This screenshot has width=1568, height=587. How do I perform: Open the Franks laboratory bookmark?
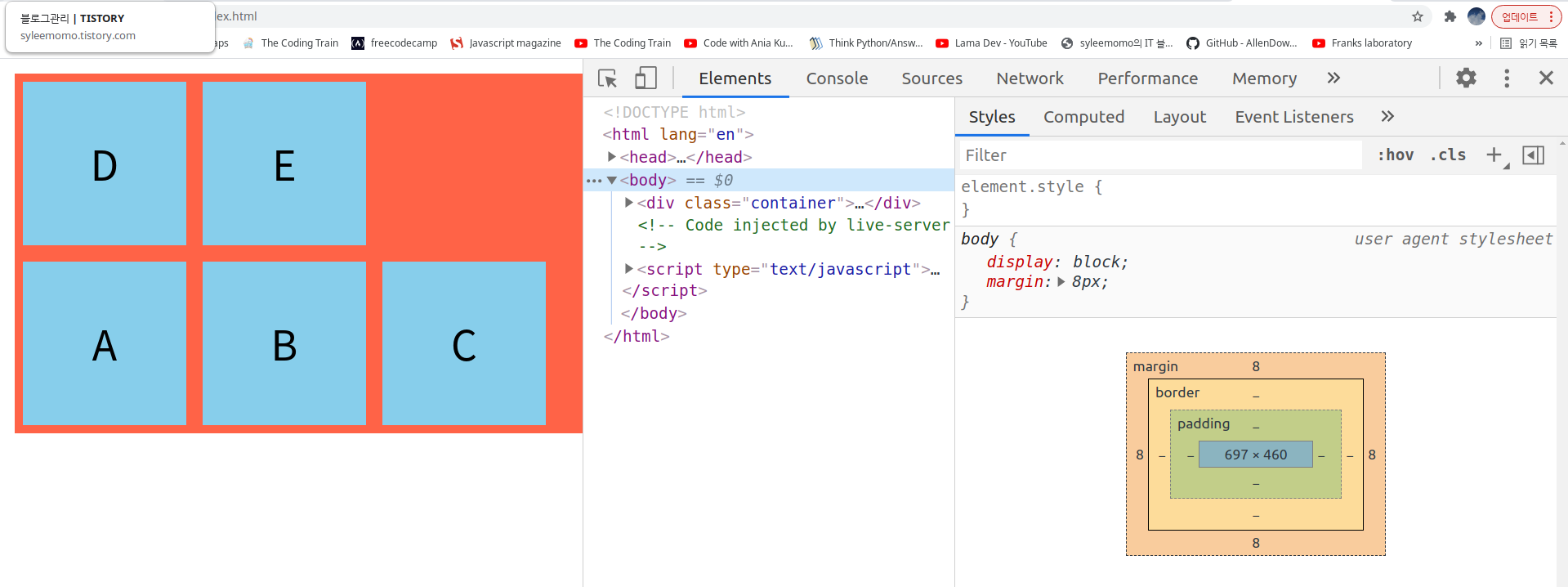point(1362,43)
